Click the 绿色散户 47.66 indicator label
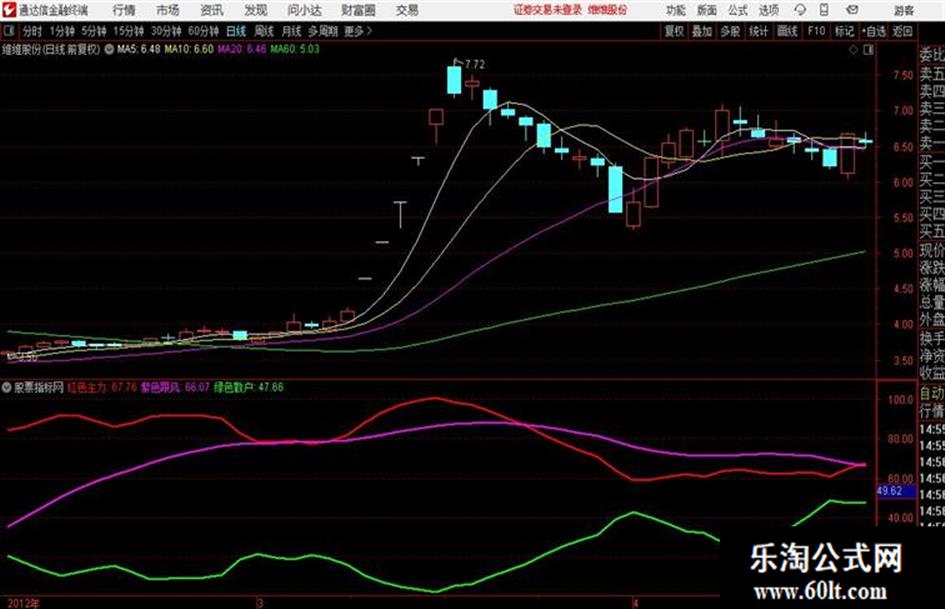Screen dimensions: 945x609 249,387
